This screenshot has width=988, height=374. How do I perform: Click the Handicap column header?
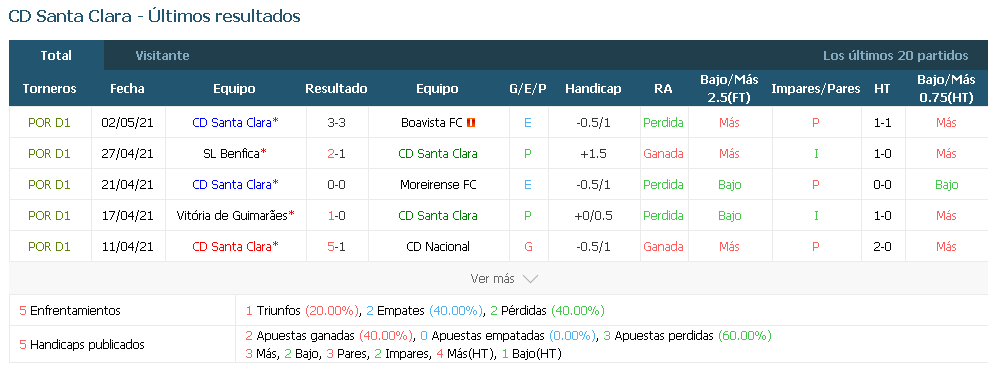point(593,89)
